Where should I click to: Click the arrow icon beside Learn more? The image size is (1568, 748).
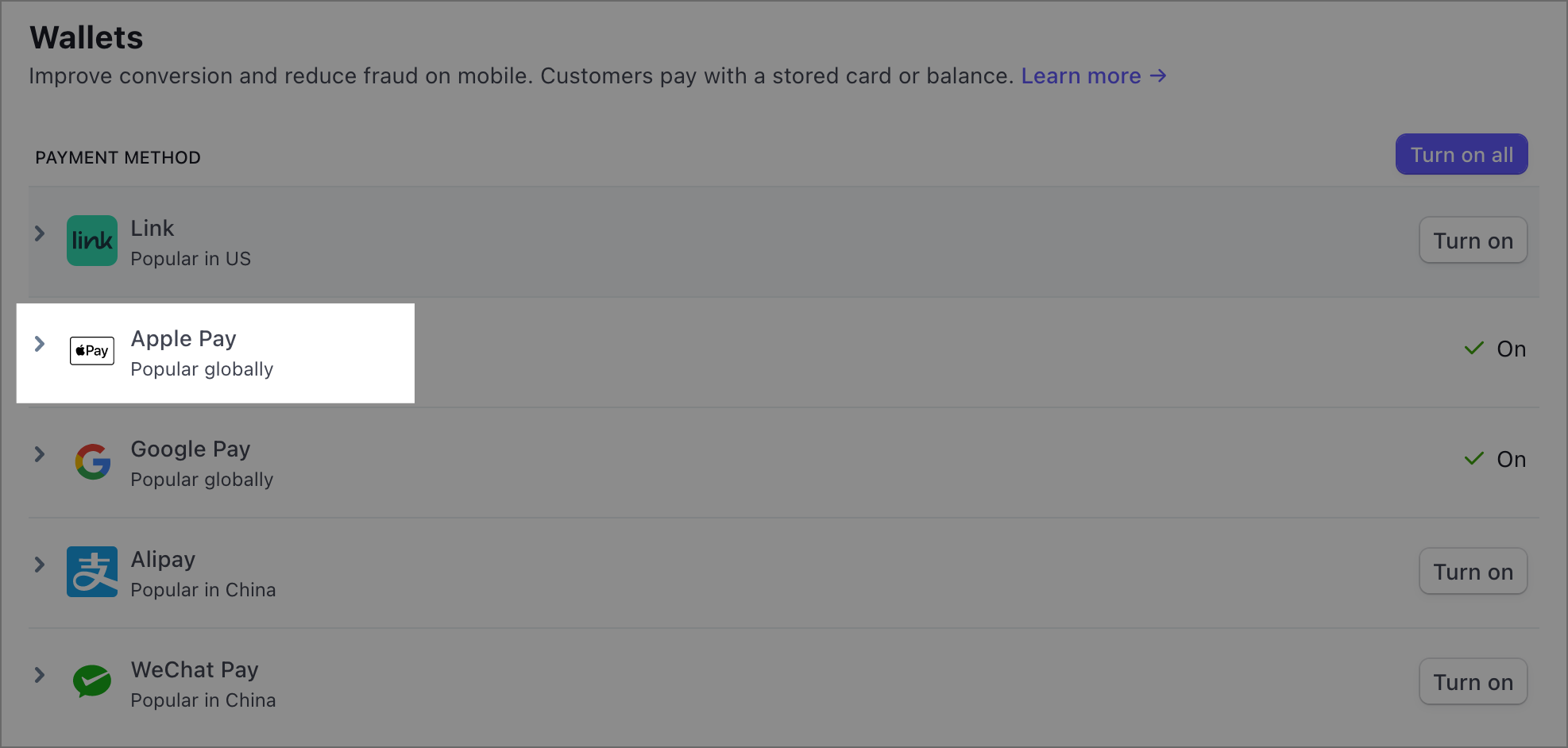pyautogui.click(x=1158, y=75)
